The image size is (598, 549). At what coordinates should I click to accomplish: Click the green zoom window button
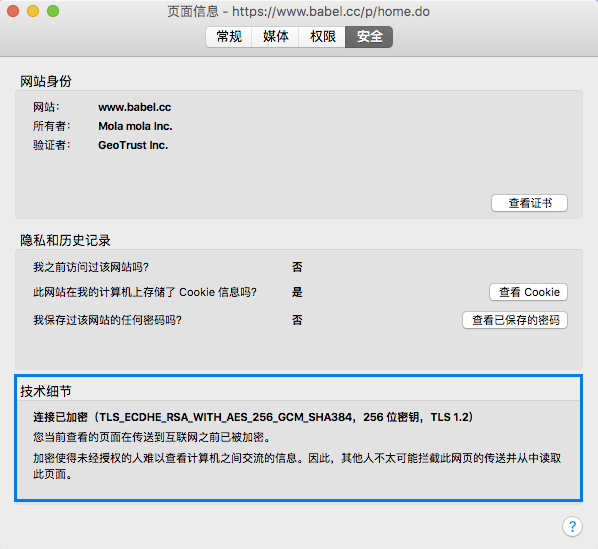(53, 11)
